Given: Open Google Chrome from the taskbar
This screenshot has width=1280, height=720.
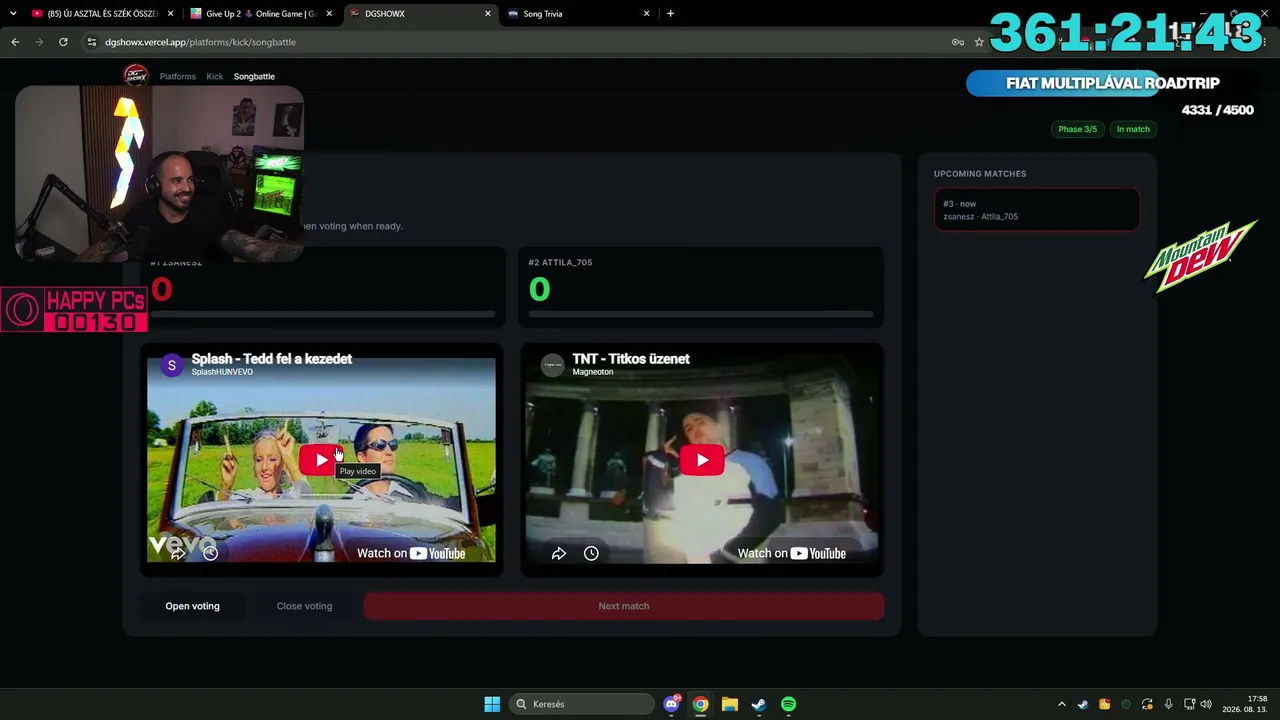Looking at the screenshot, I should [x=700, y=704].
